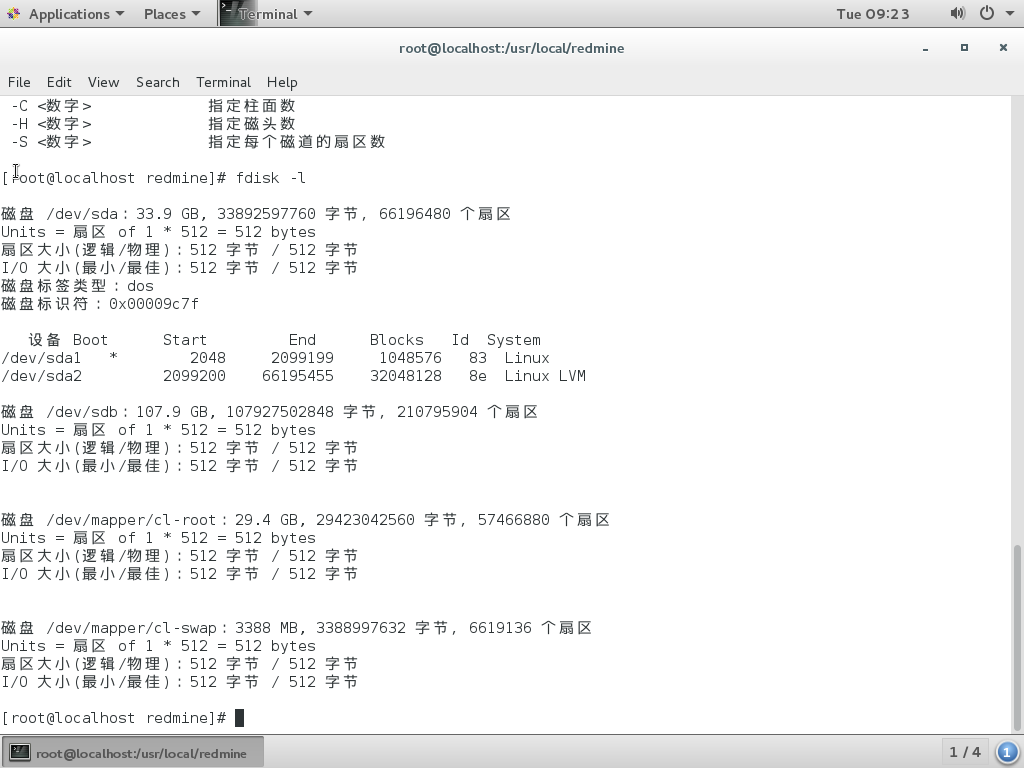
Task: Open the Terminal app menu in top bar
Action: [x=267, y=14]
